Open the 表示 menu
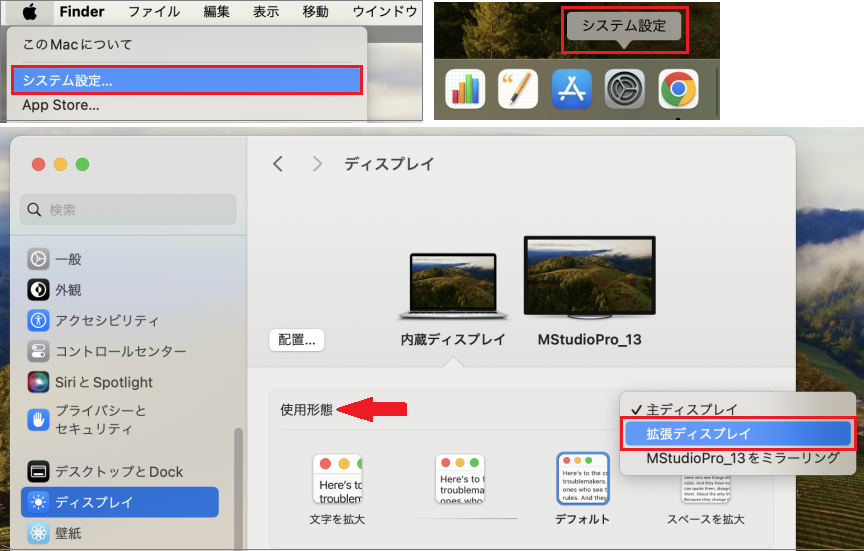Screen dimensions: 864x551 click(x=266, y=12)
